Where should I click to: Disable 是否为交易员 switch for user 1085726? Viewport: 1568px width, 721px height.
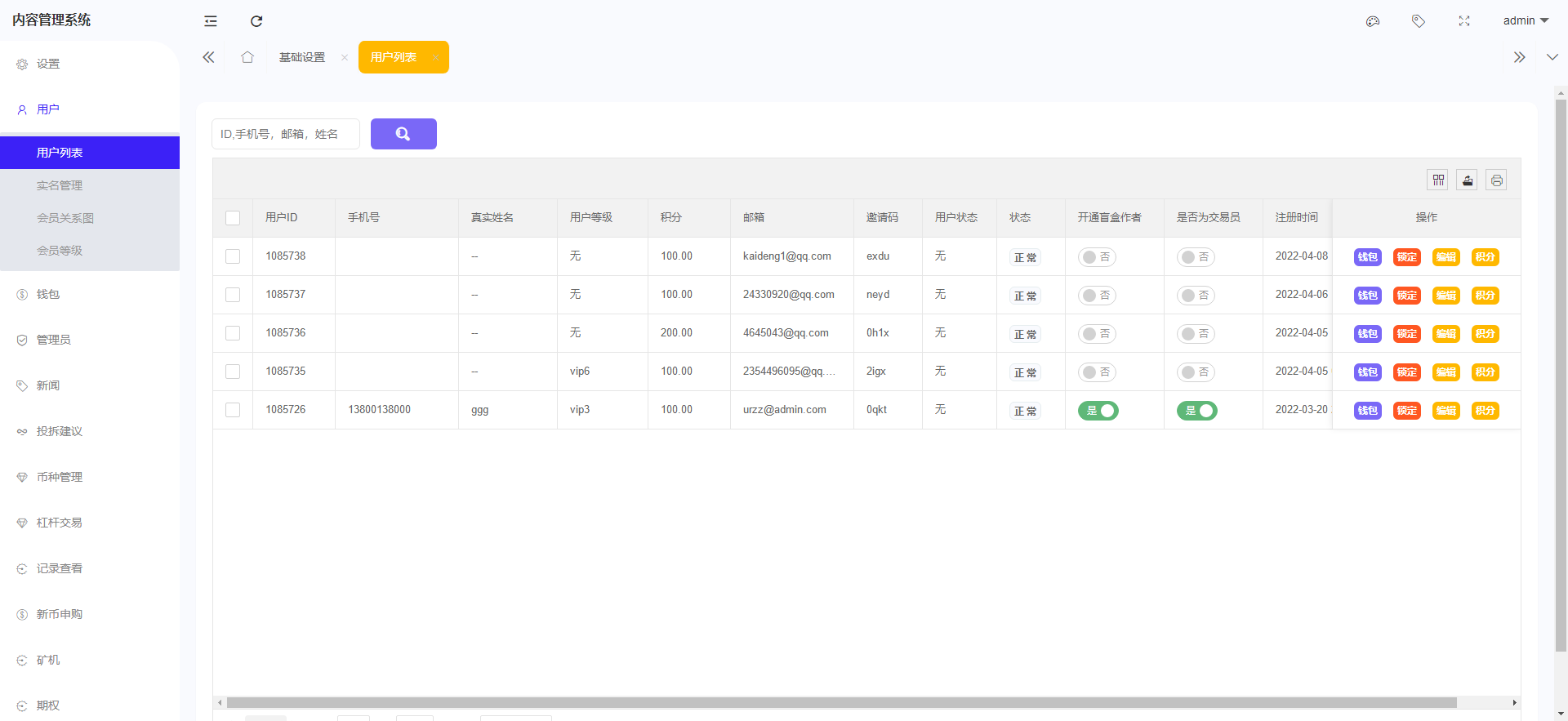pyautogui.click(x=1196, y=411)
